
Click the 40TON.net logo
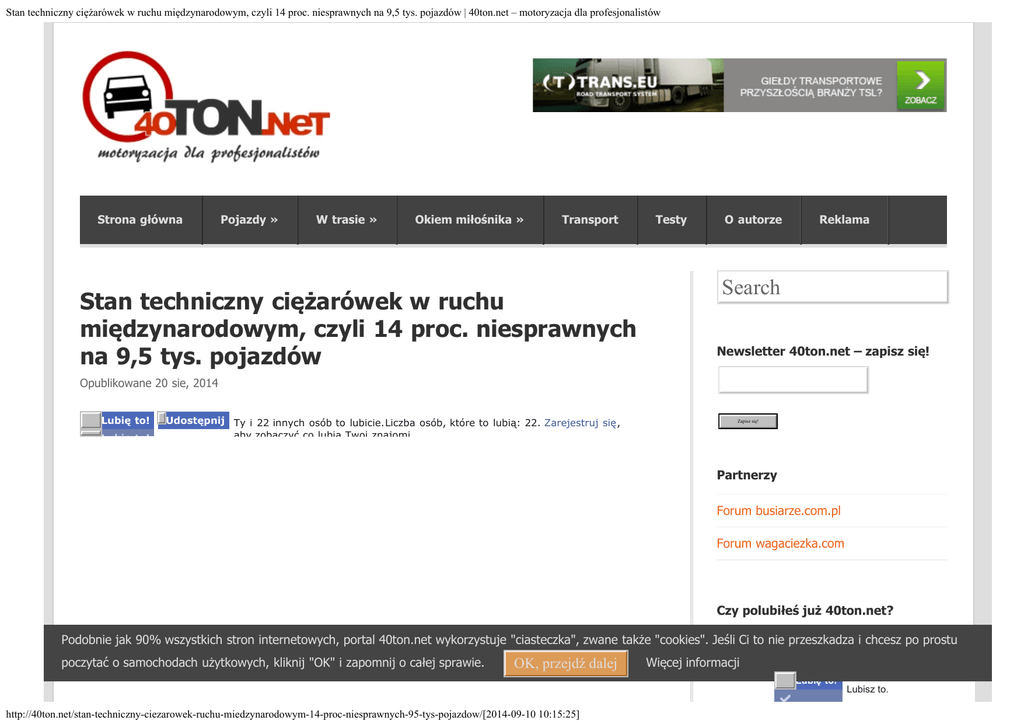[x=205, y=107]
